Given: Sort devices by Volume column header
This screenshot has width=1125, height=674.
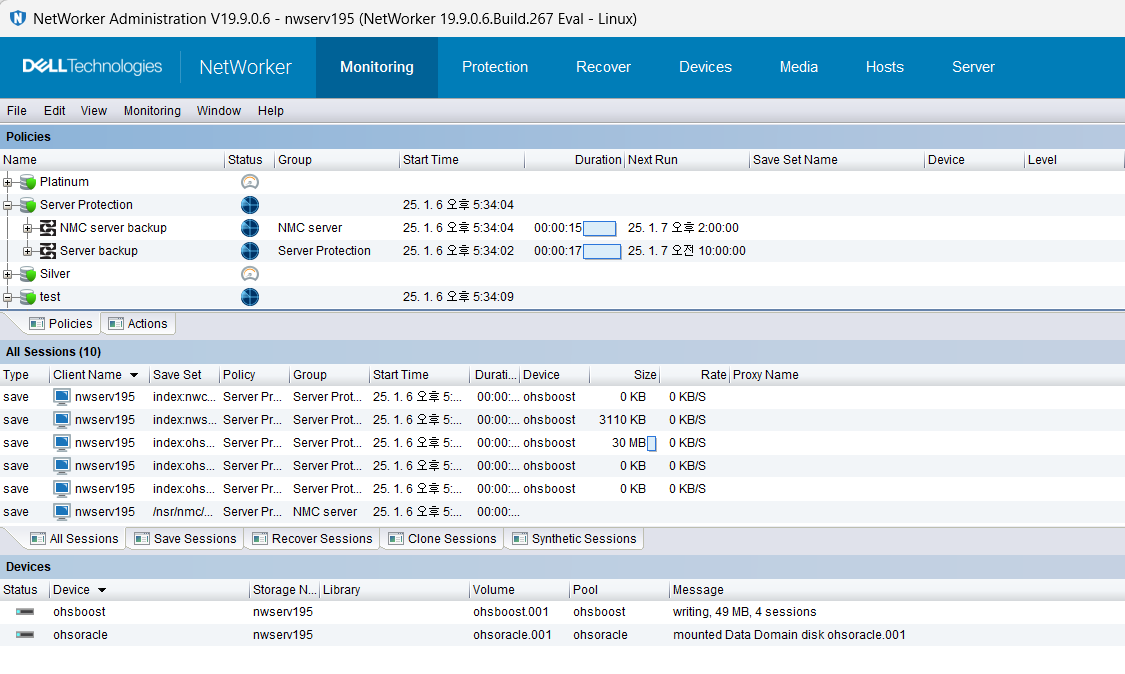Looking at the screenshot, I should point(519,589).
